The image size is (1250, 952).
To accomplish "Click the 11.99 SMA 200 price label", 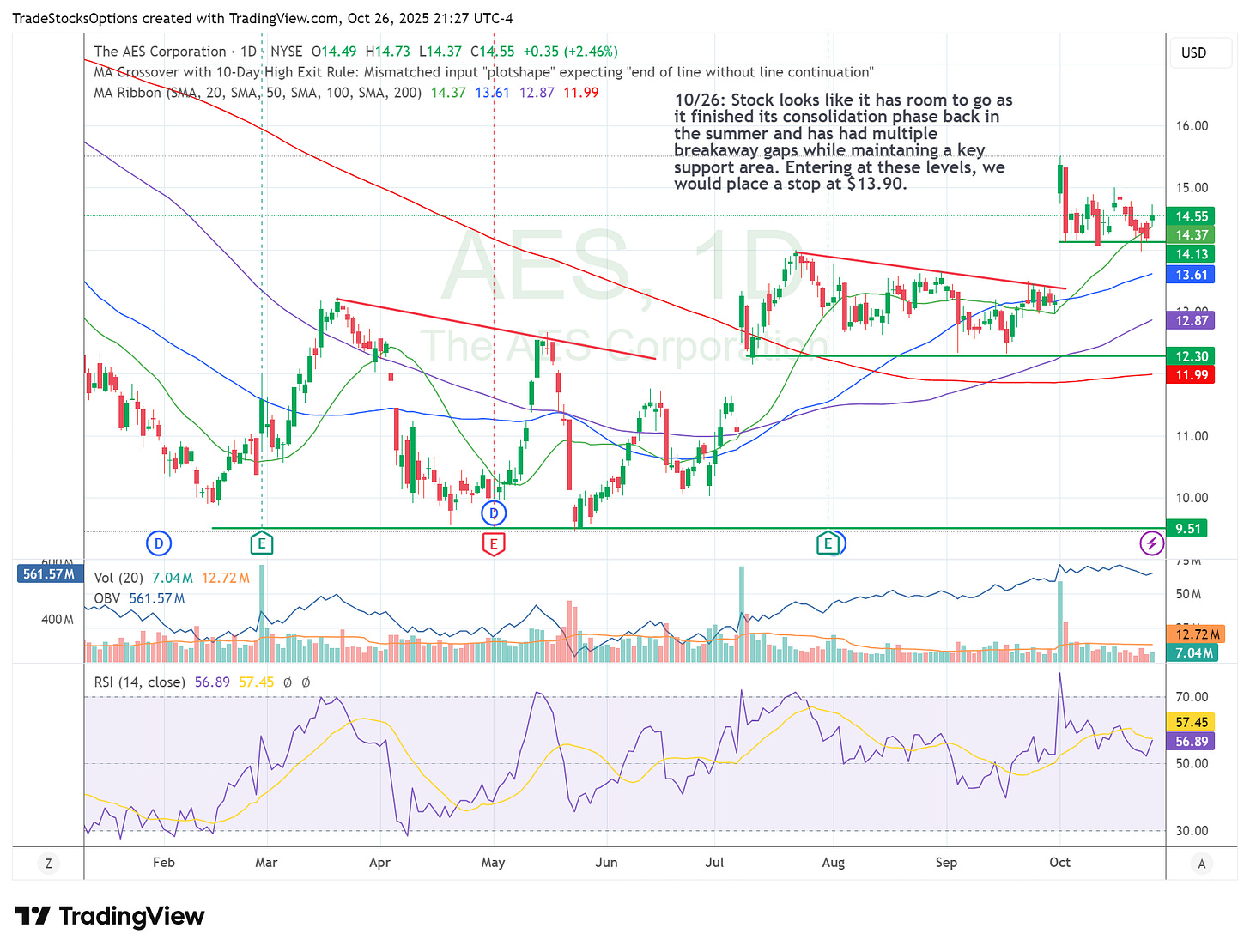I will 1192,374.
